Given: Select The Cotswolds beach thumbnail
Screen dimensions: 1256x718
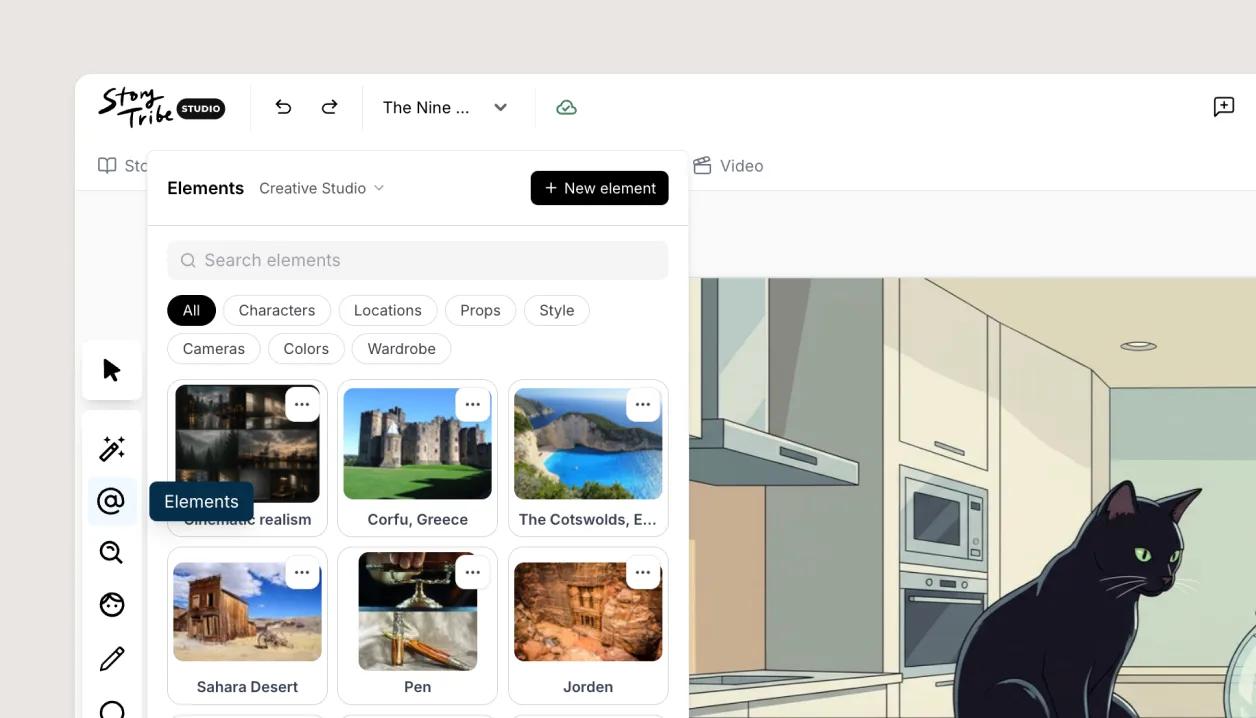Looking at the screenshot, I should tap(588, 444).
